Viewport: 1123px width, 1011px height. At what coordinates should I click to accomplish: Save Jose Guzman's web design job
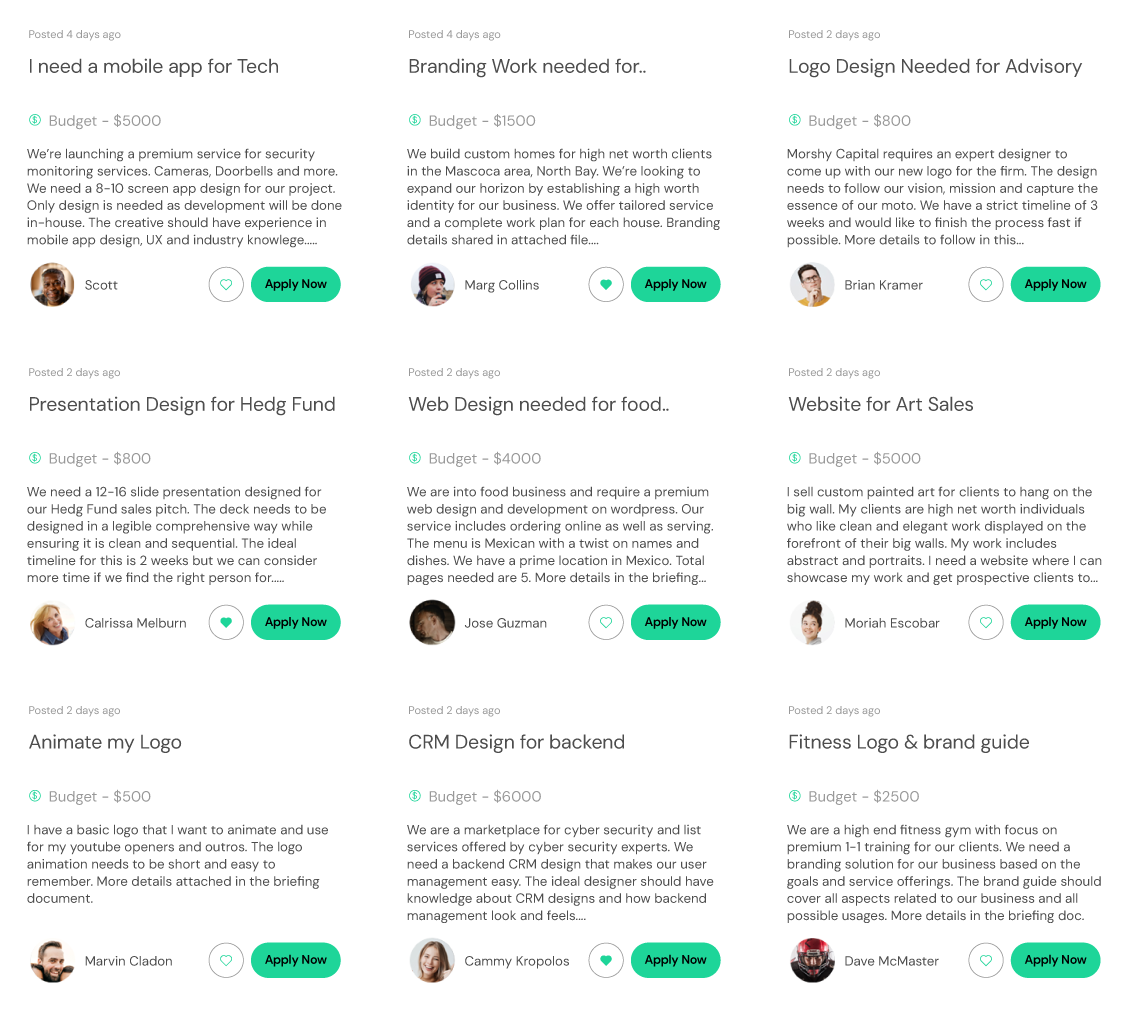pyautogui.click(x=606, y=623)
